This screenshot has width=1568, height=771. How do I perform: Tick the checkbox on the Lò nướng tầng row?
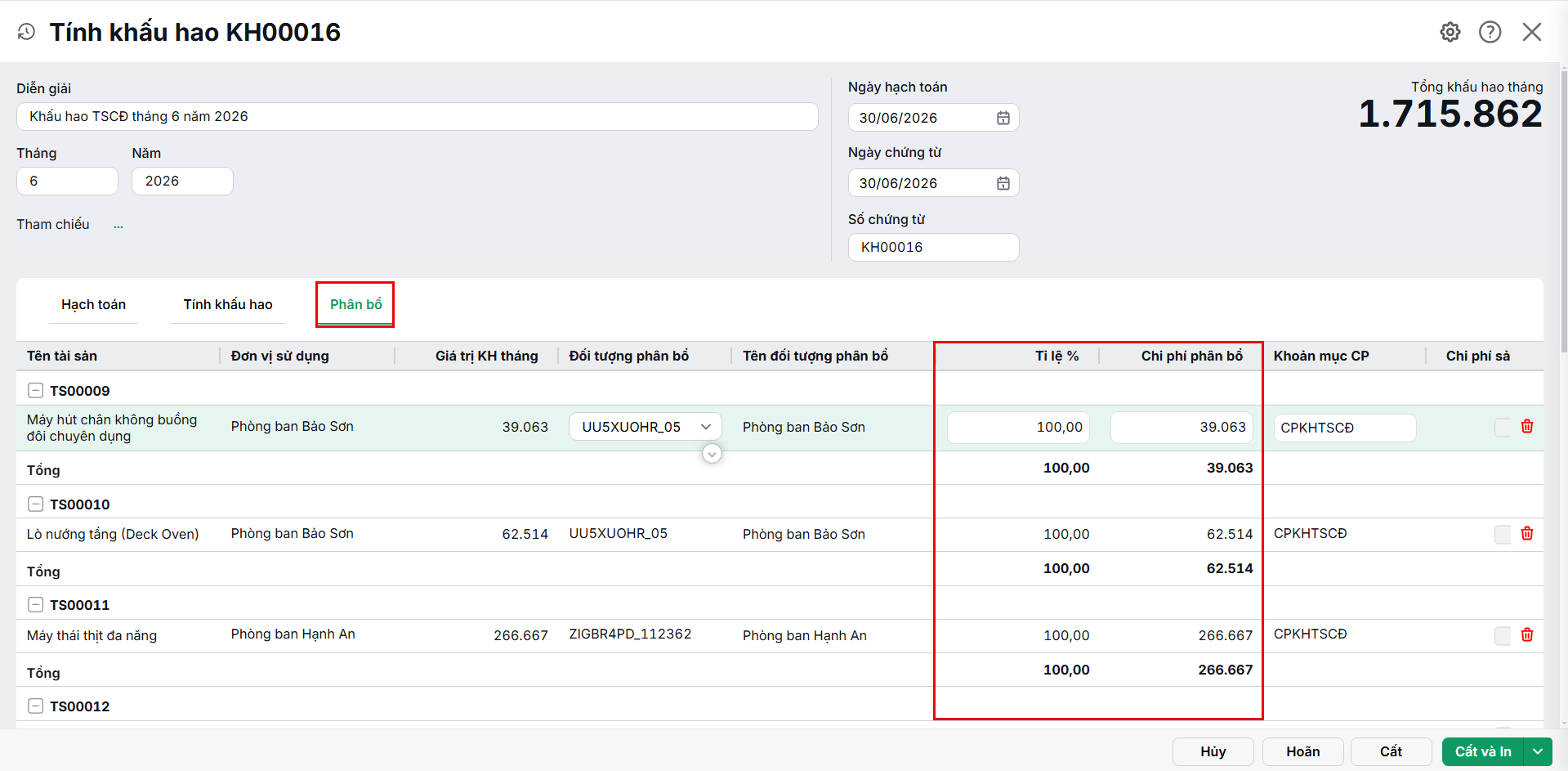click(x=1503, y=535)
